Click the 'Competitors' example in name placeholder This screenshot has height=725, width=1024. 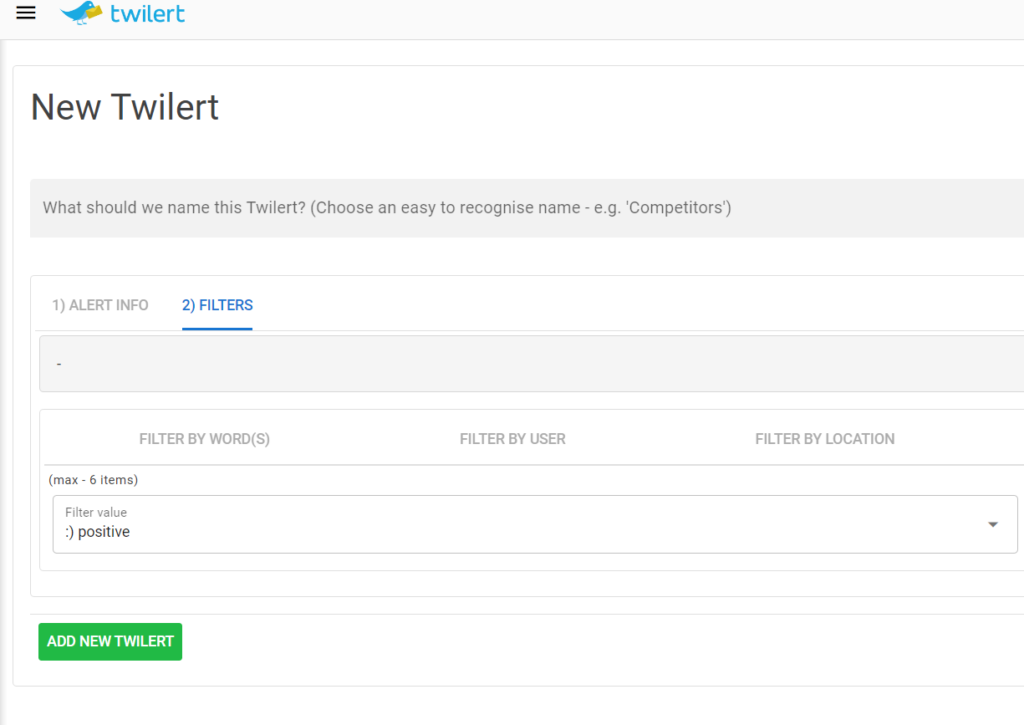[x=678, y=208]
